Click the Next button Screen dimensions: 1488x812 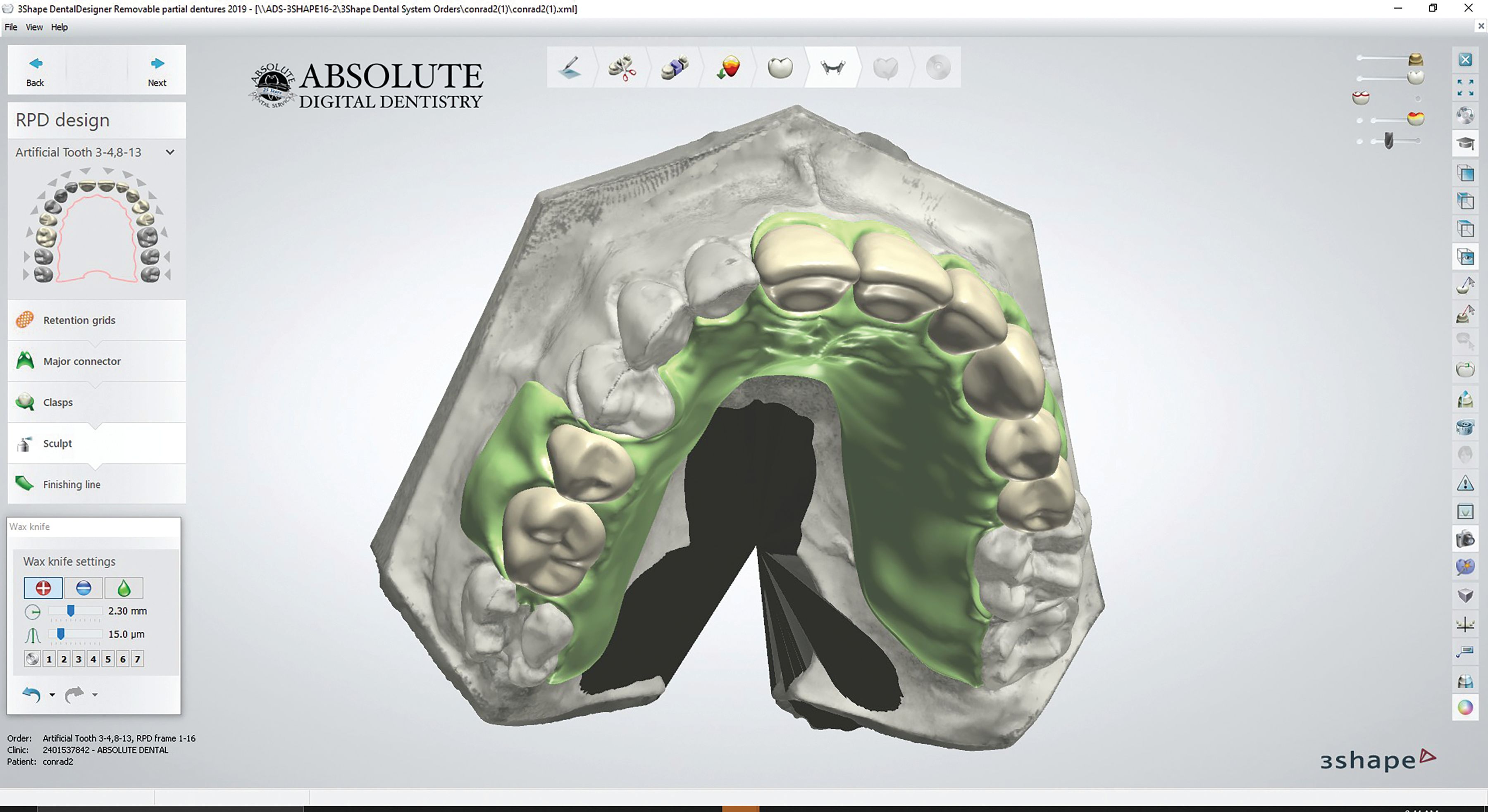[157, 71]
